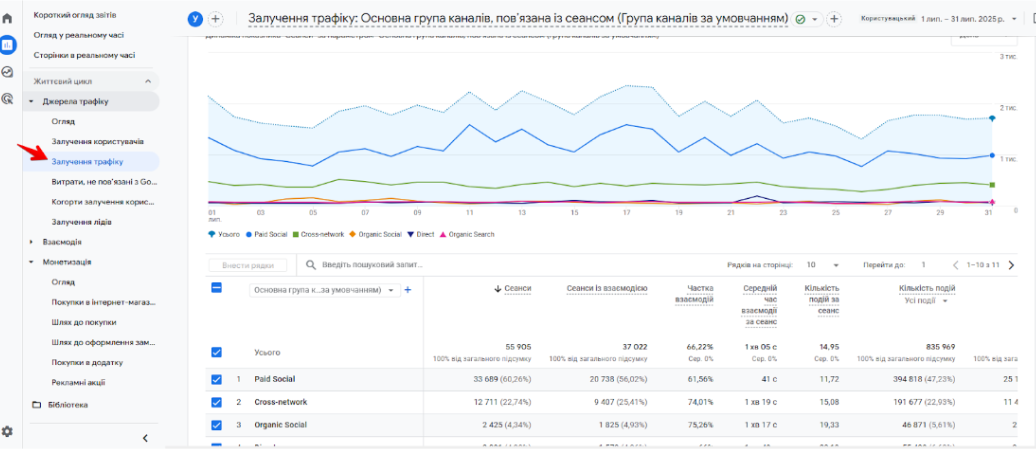Open the Advertising icon in left rail
This screenshot has height=449, width=1036.
[8, 99]
